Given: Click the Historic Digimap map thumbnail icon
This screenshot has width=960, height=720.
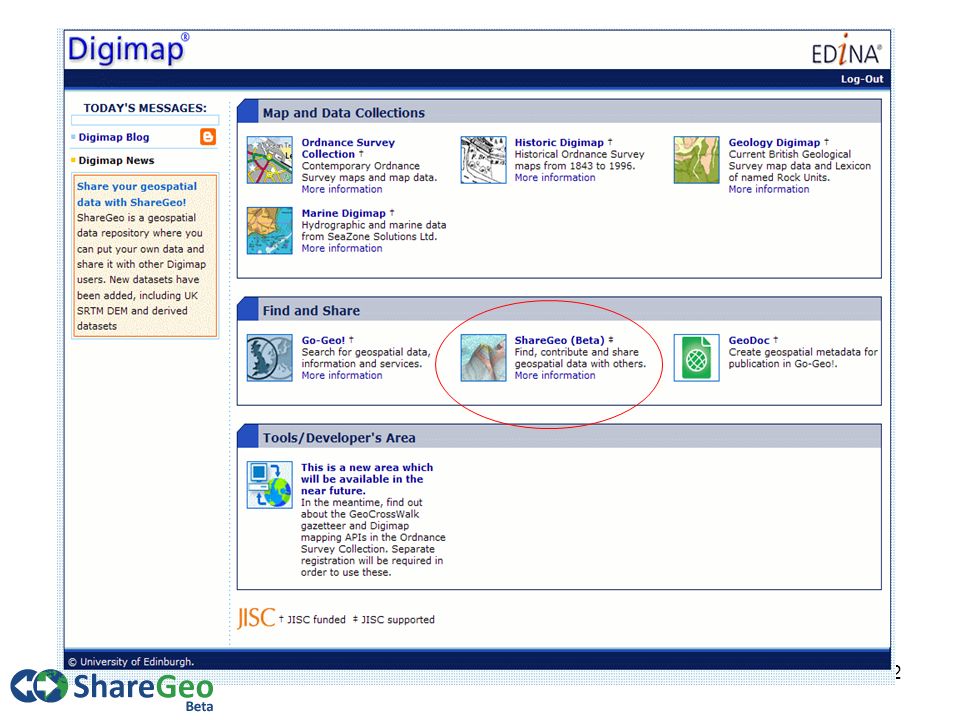Looking at the screenshot, I should (483, 160).
